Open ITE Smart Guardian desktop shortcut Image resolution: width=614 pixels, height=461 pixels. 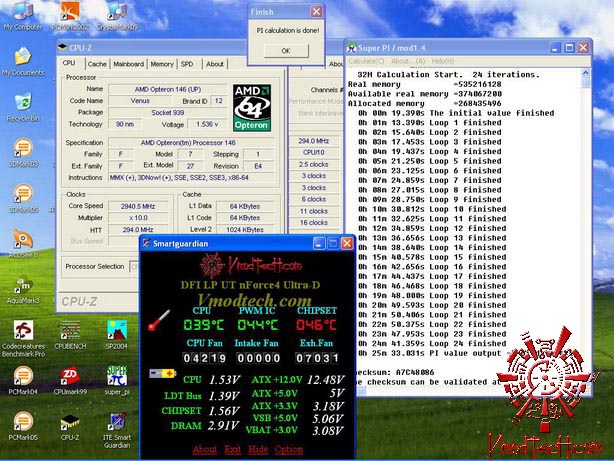(117, 430)
